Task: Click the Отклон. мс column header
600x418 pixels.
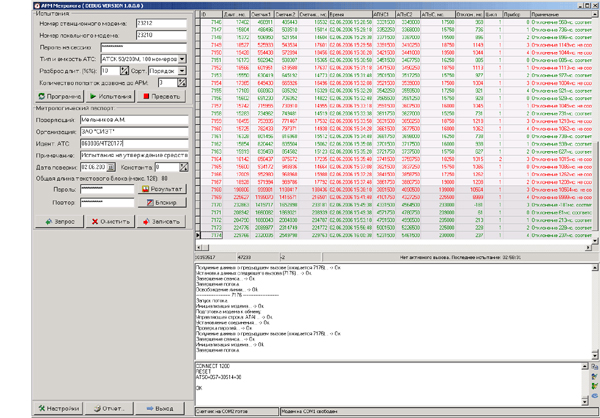Action: (470, 14)
